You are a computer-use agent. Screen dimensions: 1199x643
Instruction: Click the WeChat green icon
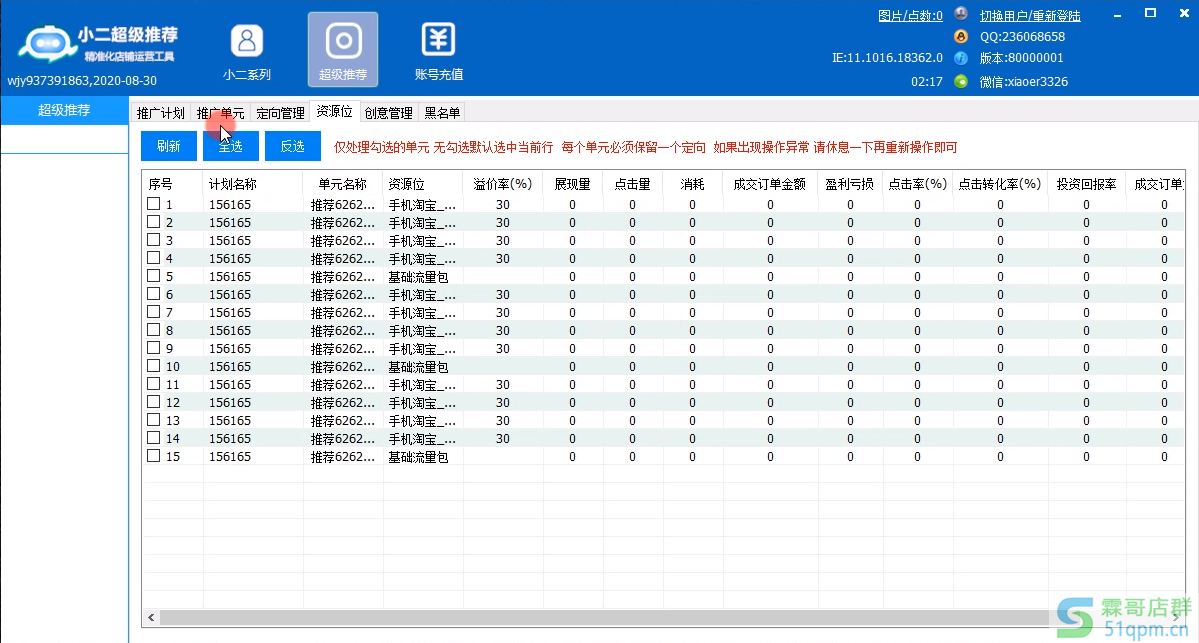[x=961, y=82]
